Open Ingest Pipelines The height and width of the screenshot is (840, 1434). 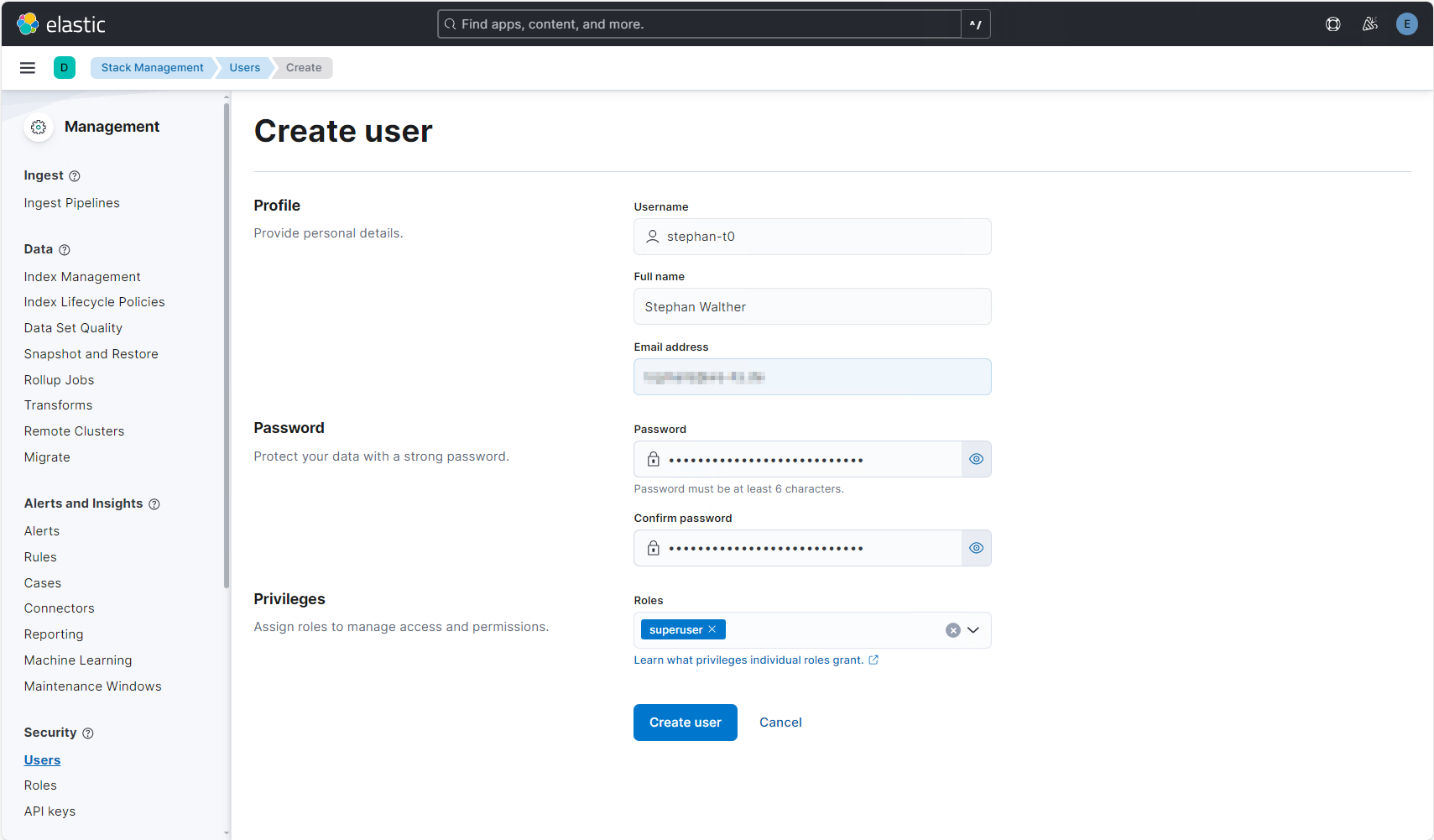click(72, 203)
